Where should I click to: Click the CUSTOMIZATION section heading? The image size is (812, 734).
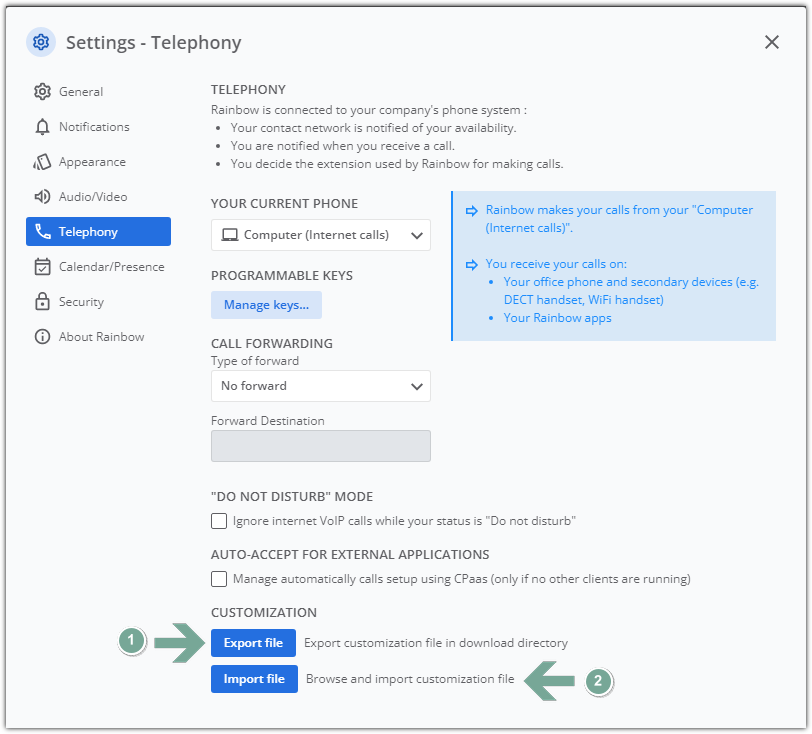[x=264, y=613]
